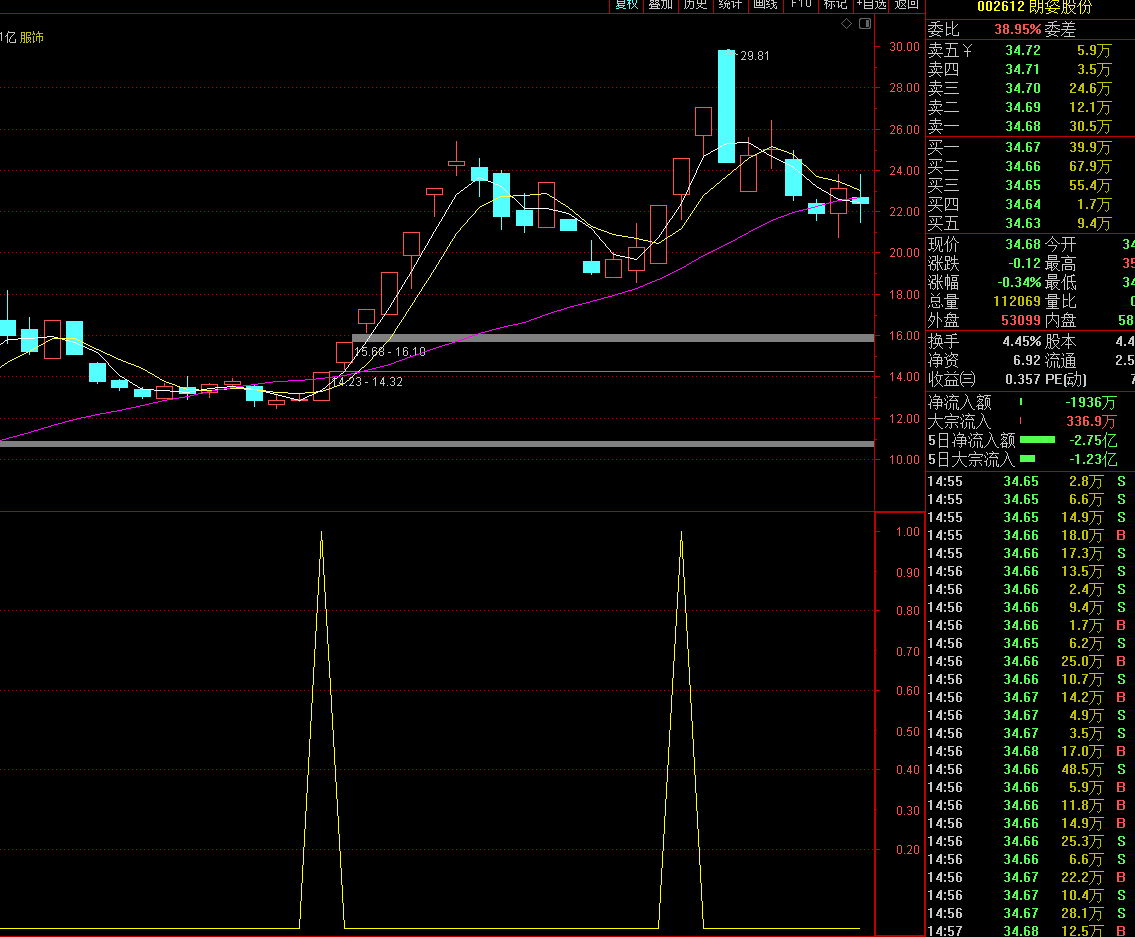Image resolution: width=1135 pixels, height=937 pixels.
Task: Click the 换手 value 4.45%
Action: pyautogui.click(x=1022, y=341)
